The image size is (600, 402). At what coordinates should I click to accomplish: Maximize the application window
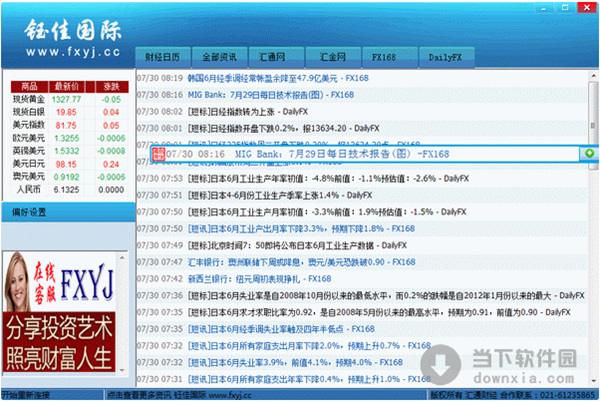tap(563, 7)
